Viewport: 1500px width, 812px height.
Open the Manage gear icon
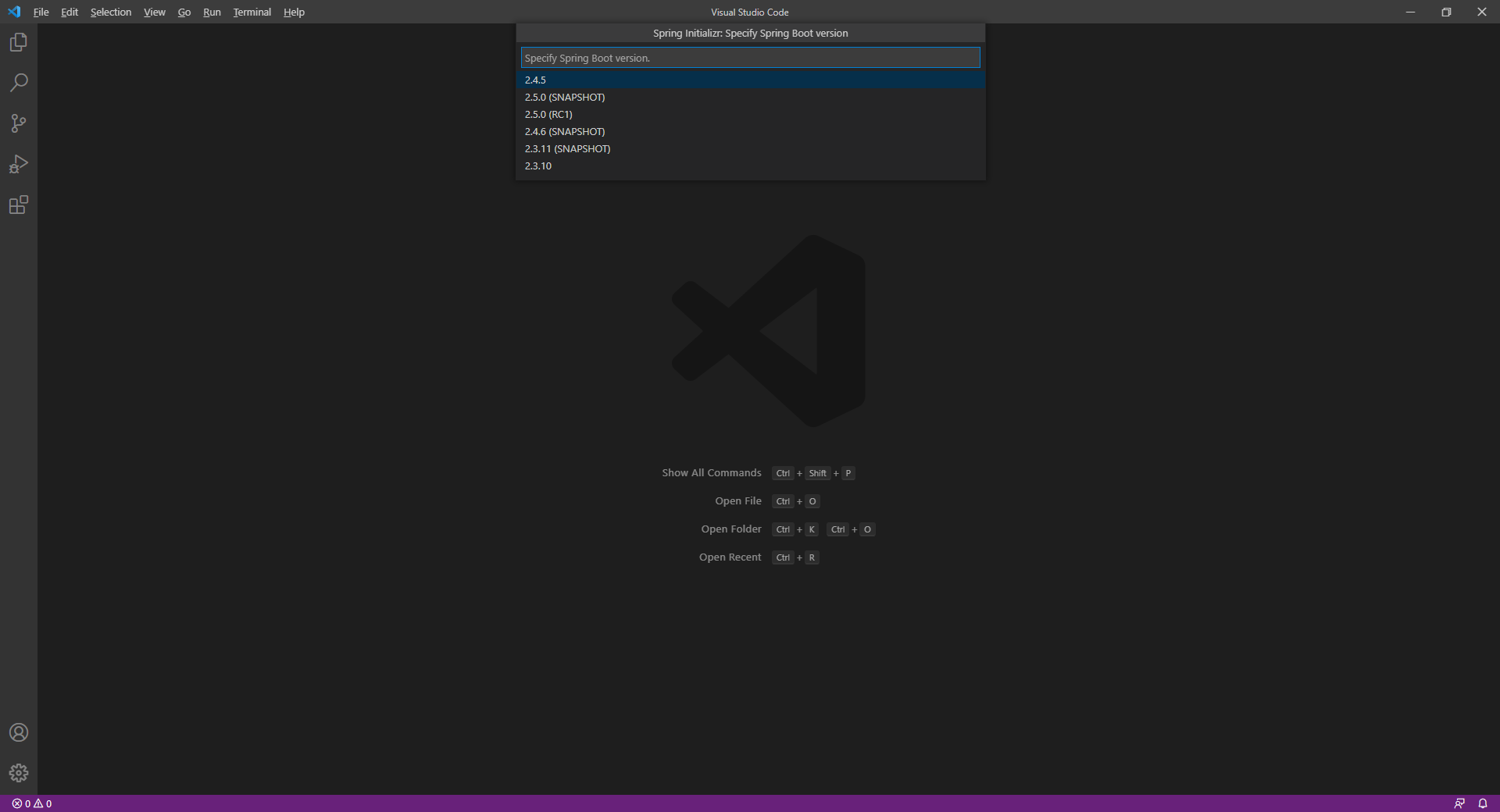click(x=19, y=773)
